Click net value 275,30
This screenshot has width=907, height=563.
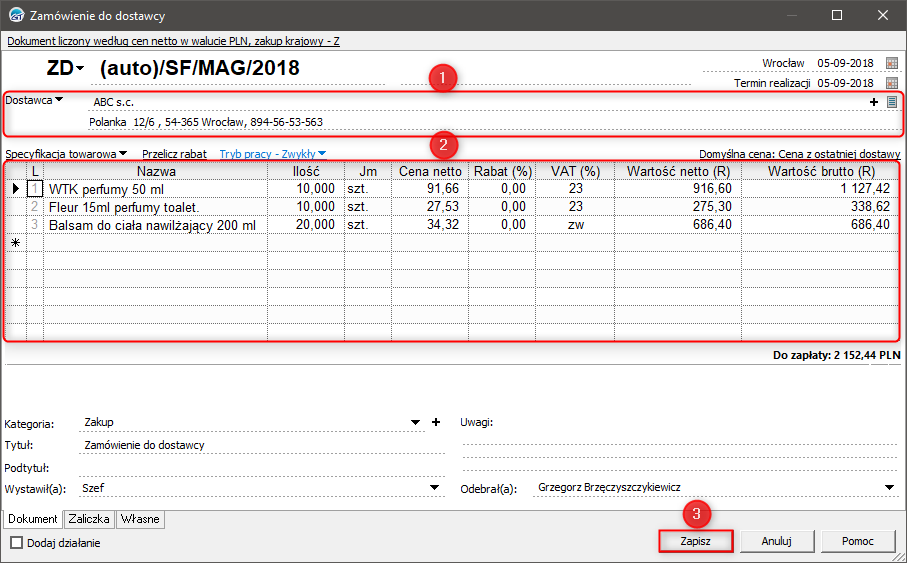tap(678, 207)
